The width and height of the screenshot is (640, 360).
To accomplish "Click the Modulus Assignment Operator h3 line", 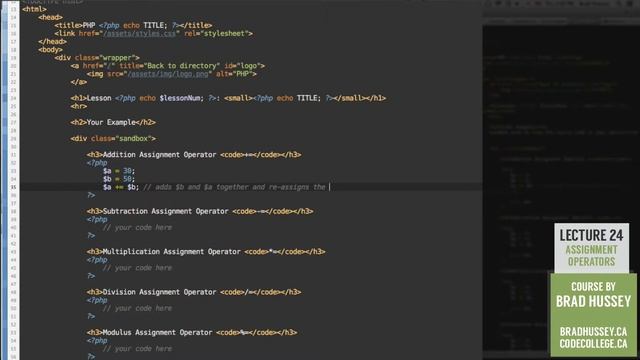I will [192, 333].
